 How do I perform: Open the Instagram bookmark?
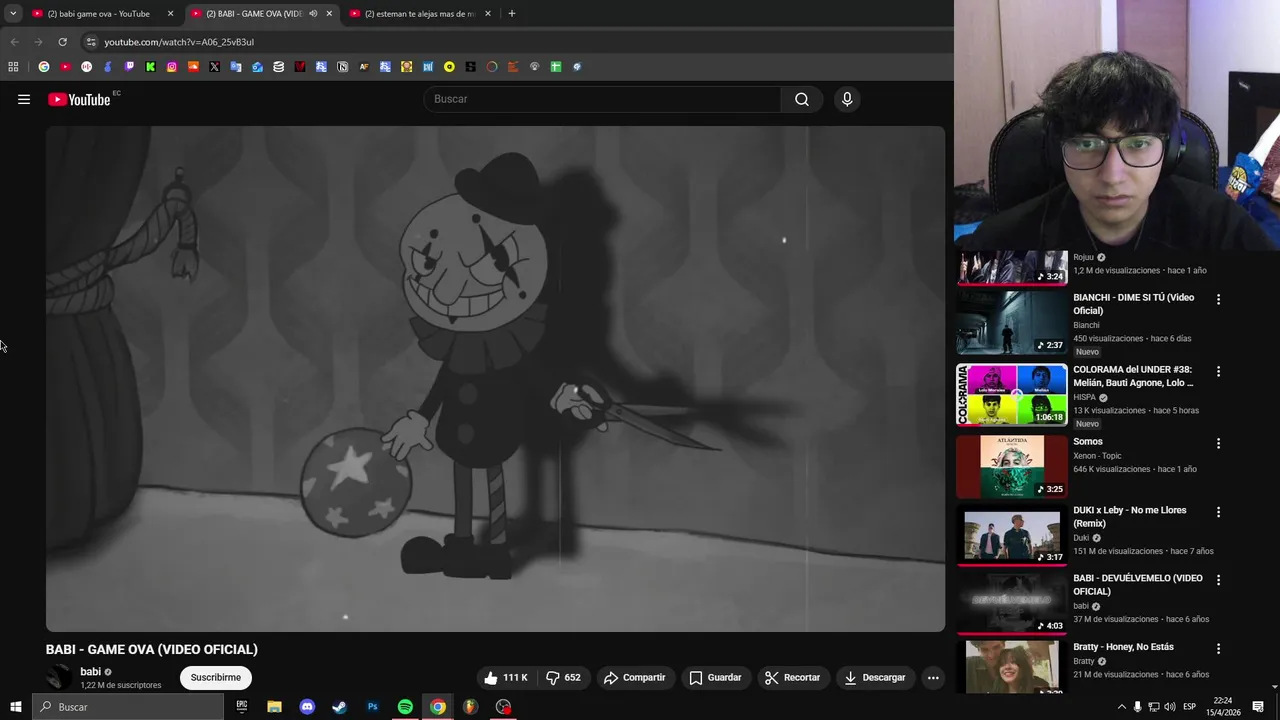pyautogui.click(x=172, y=67)
